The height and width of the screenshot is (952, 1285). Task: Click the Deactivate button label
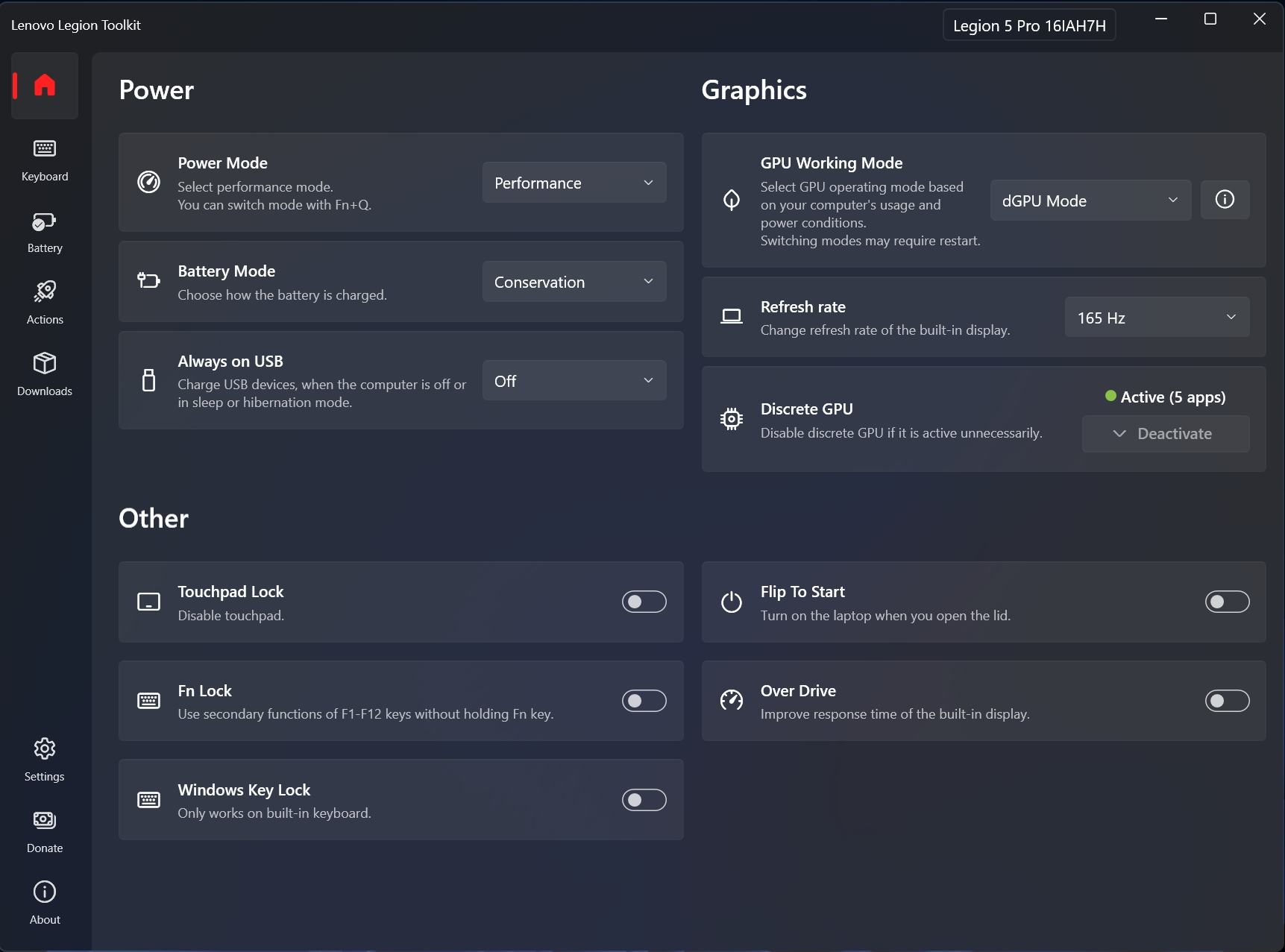coord(1175,433)
